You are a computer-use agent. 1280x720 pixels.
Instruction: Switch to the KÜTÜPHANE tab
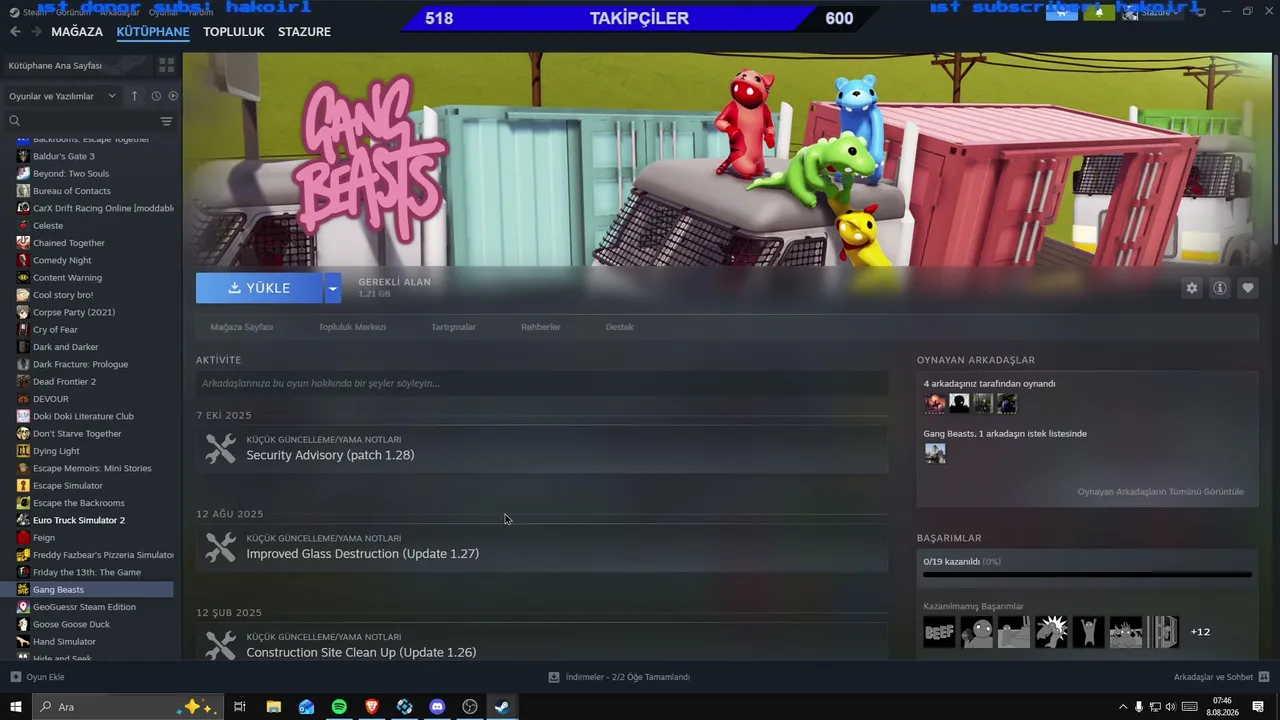(x=153, y=32)
